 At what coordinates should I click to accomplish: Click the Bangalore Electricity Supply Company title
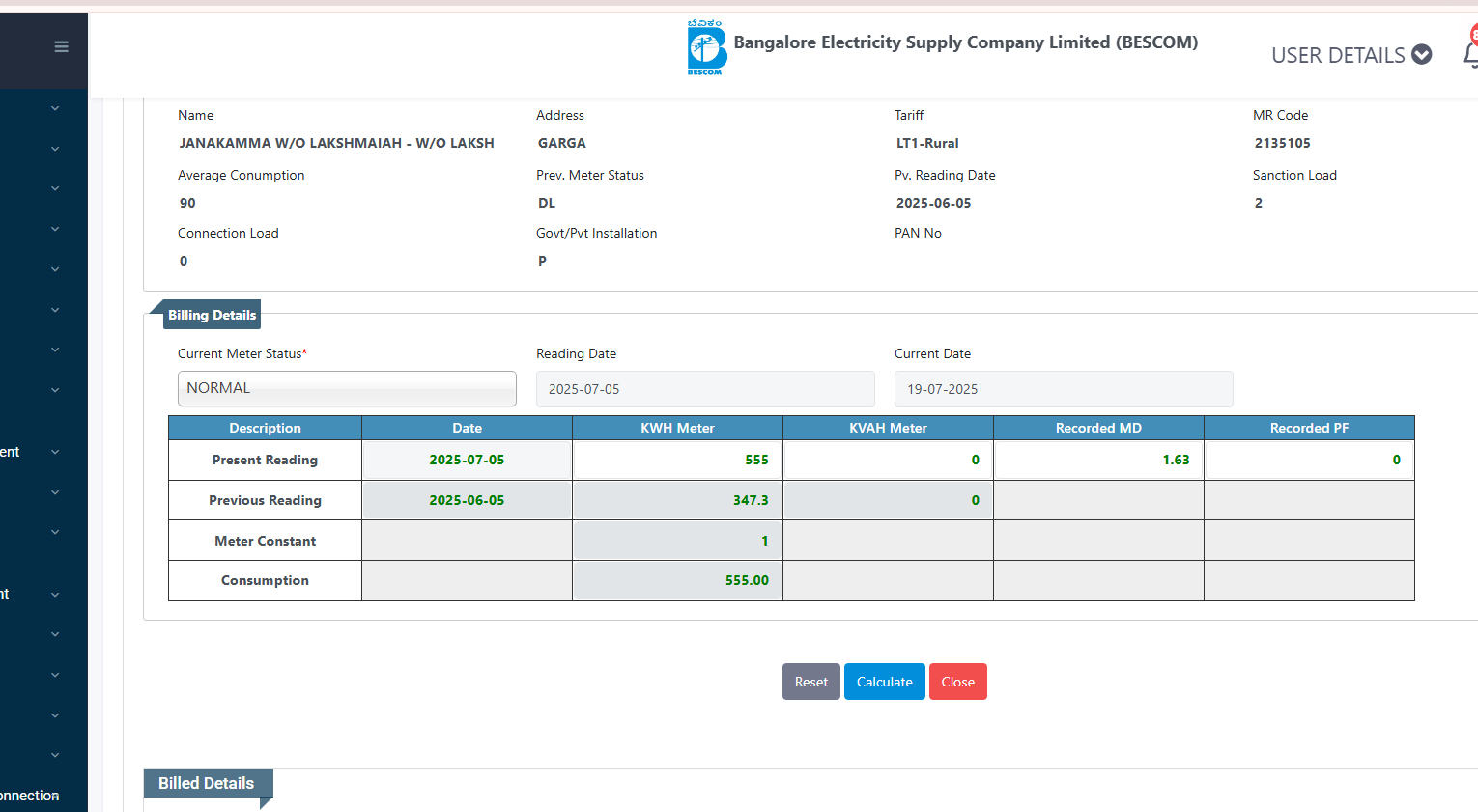(966, 42)
